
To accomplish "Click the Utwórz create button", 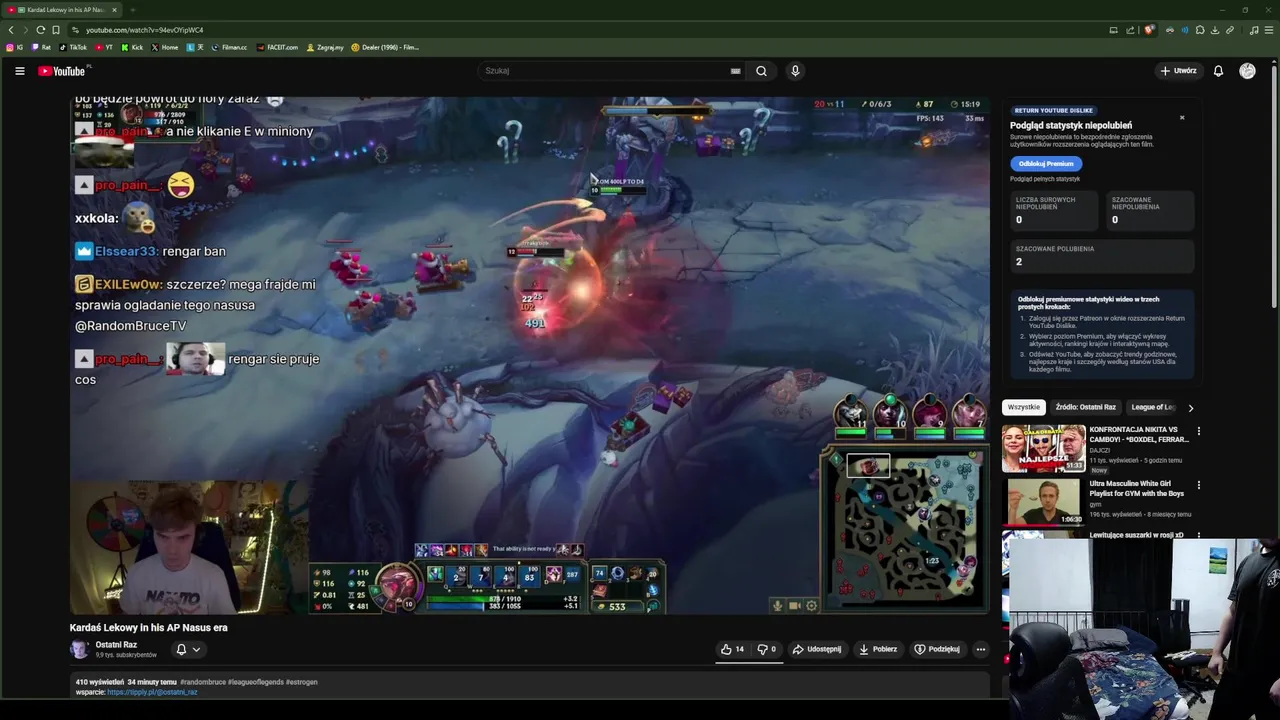I will click(1178, 71).
